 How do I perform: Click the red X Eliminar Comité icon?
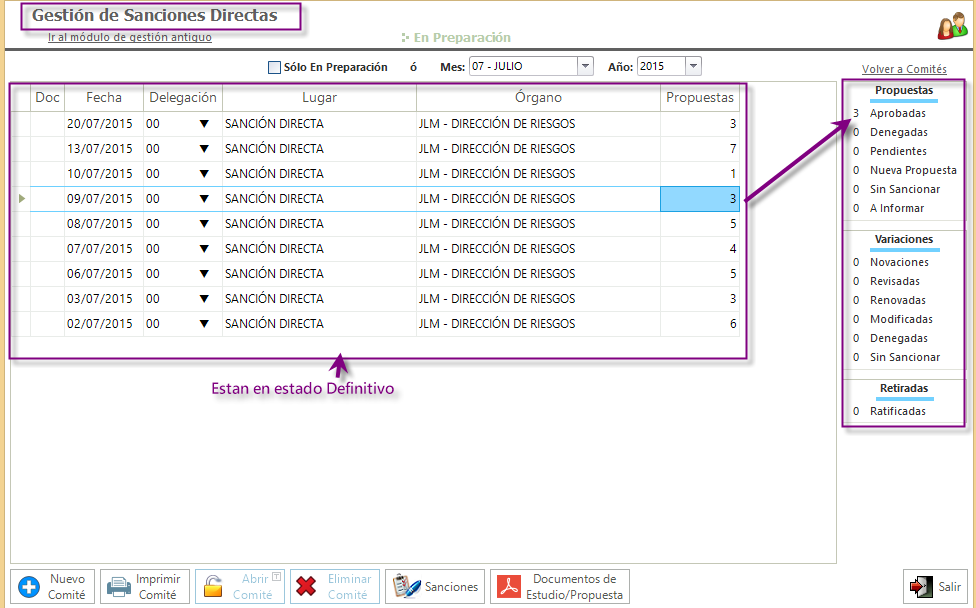tap(308, 587)
